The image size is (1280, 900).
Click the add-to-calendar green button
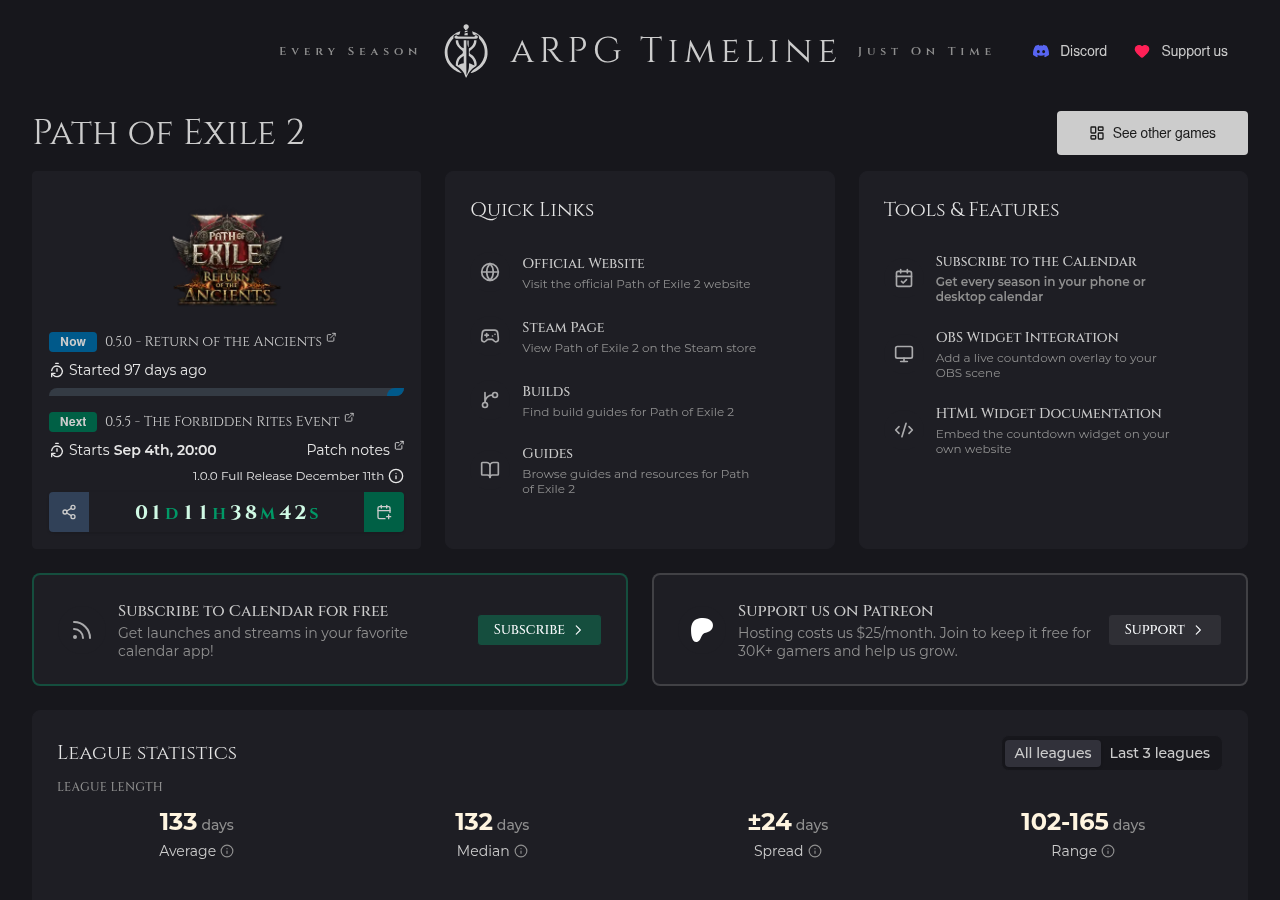384,512
